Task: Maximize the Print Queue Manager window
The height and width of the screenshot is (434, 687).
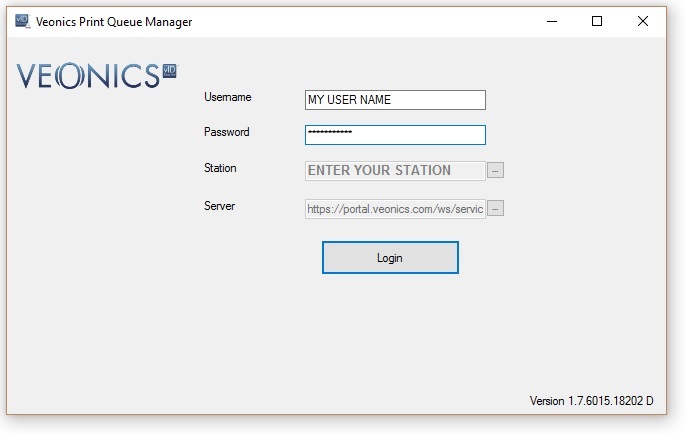Action: click(597, 21)
